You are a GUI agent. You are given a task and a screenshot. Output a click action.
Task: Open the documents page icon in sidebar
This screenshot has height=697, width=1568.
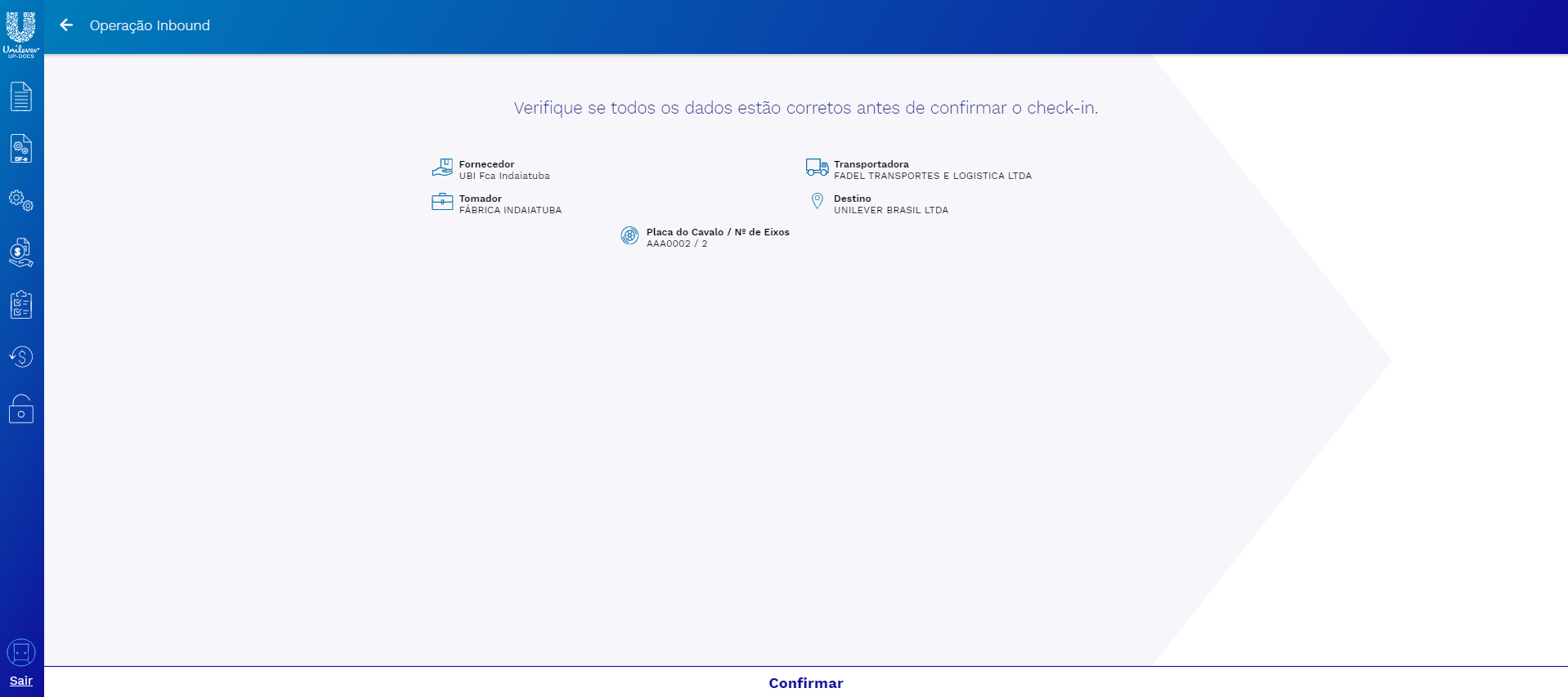tap(21, 96)
